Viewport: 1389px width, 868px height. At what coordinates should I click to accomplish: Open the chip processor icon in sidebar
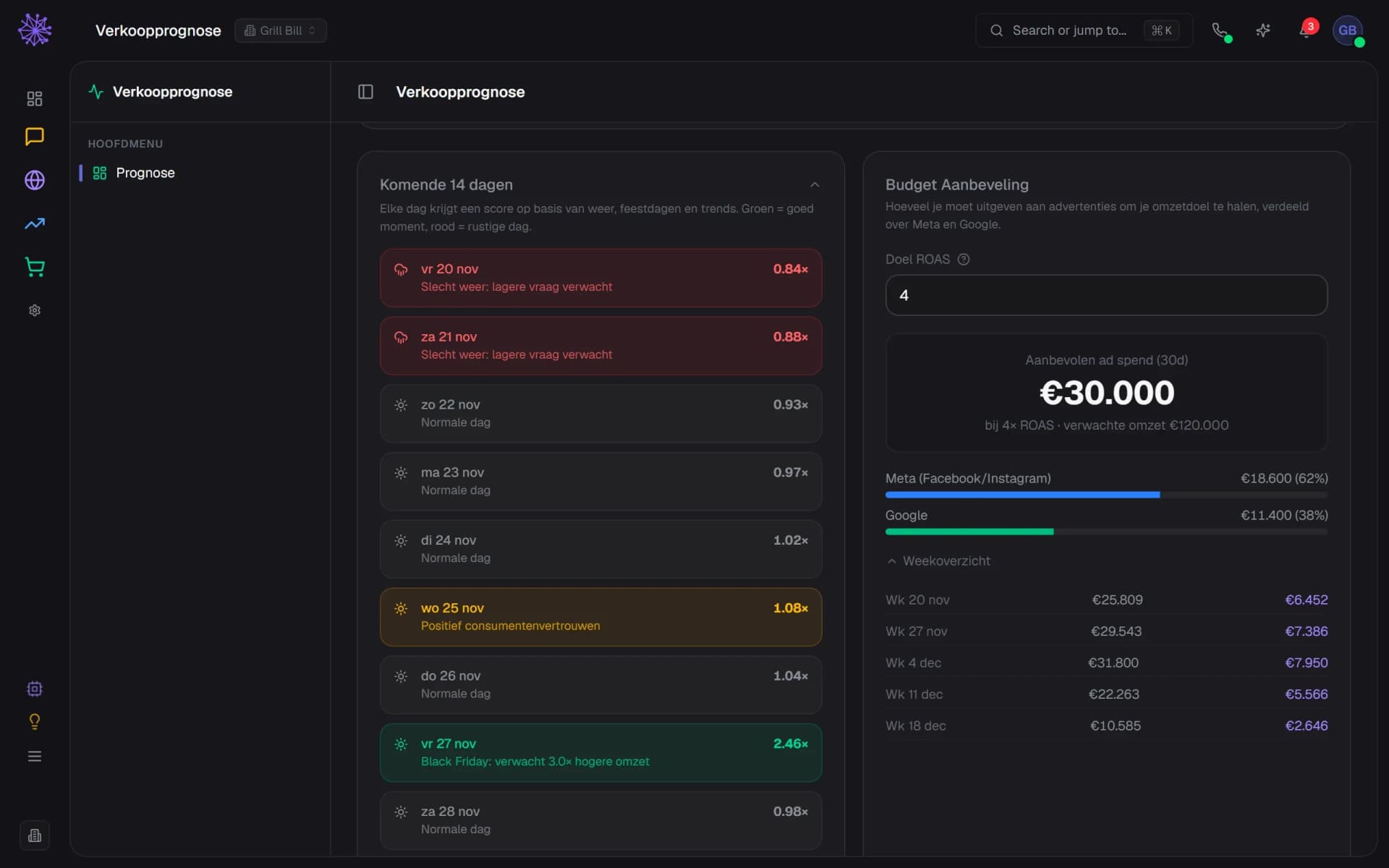click(35, 689)
